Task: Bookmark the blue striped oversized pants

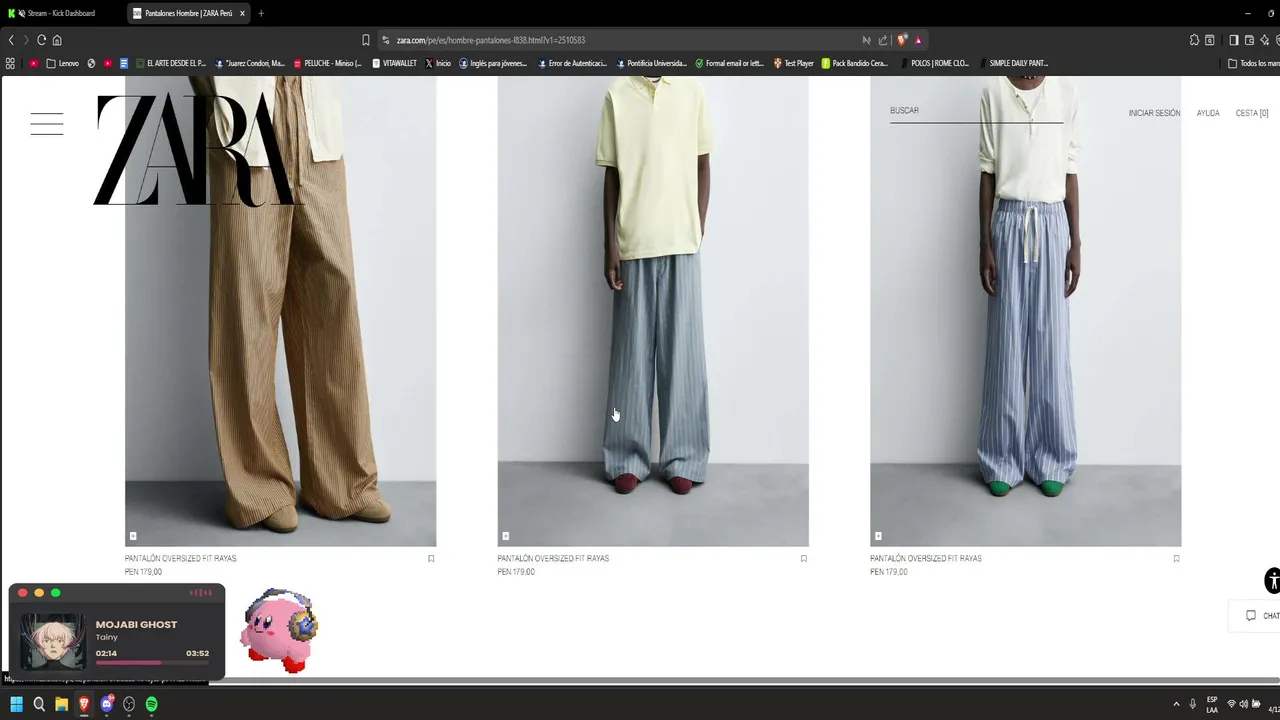Action: coord(1176,559)
